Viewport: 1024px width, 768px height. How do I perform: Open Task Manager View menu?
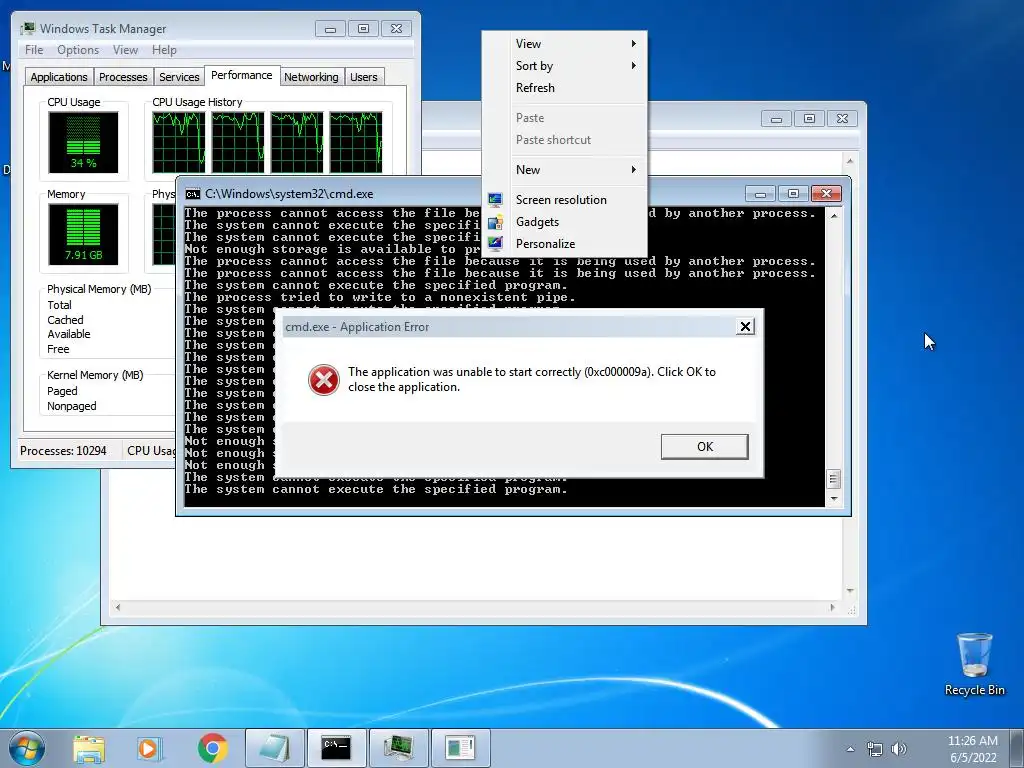click(x=125, y=50)
